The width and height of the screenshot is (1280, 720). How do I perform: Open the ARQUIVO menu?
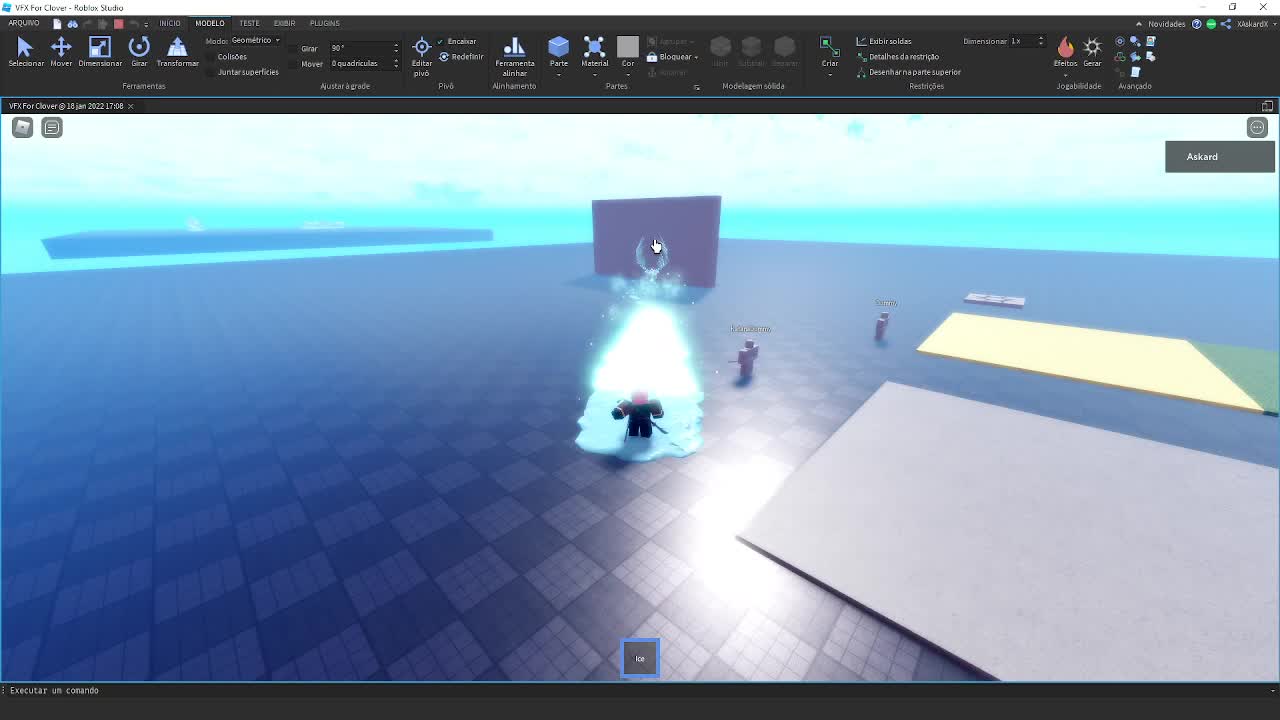[24, 23]
